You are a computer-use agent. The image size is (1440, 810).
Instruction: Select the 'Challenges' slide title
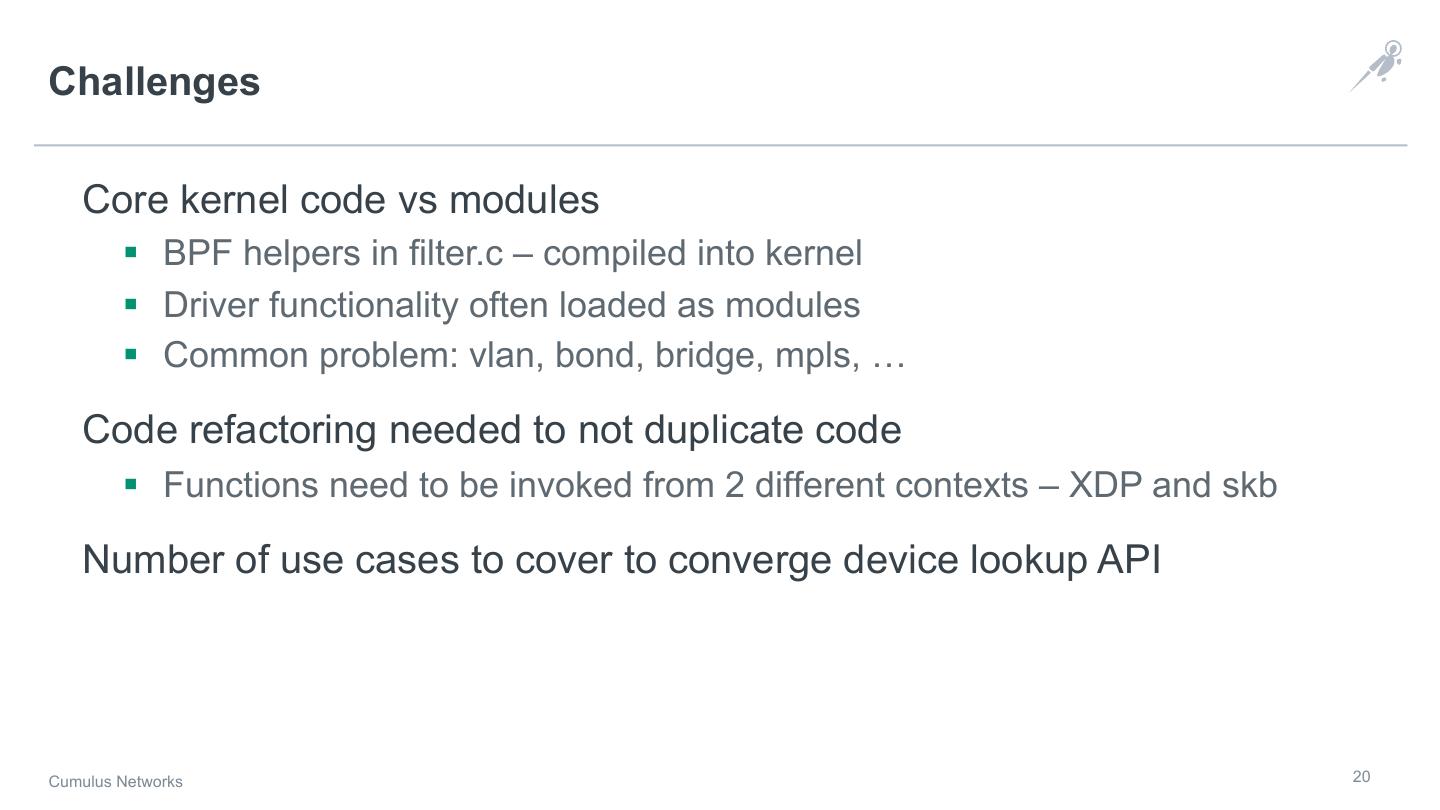(154, 82)
